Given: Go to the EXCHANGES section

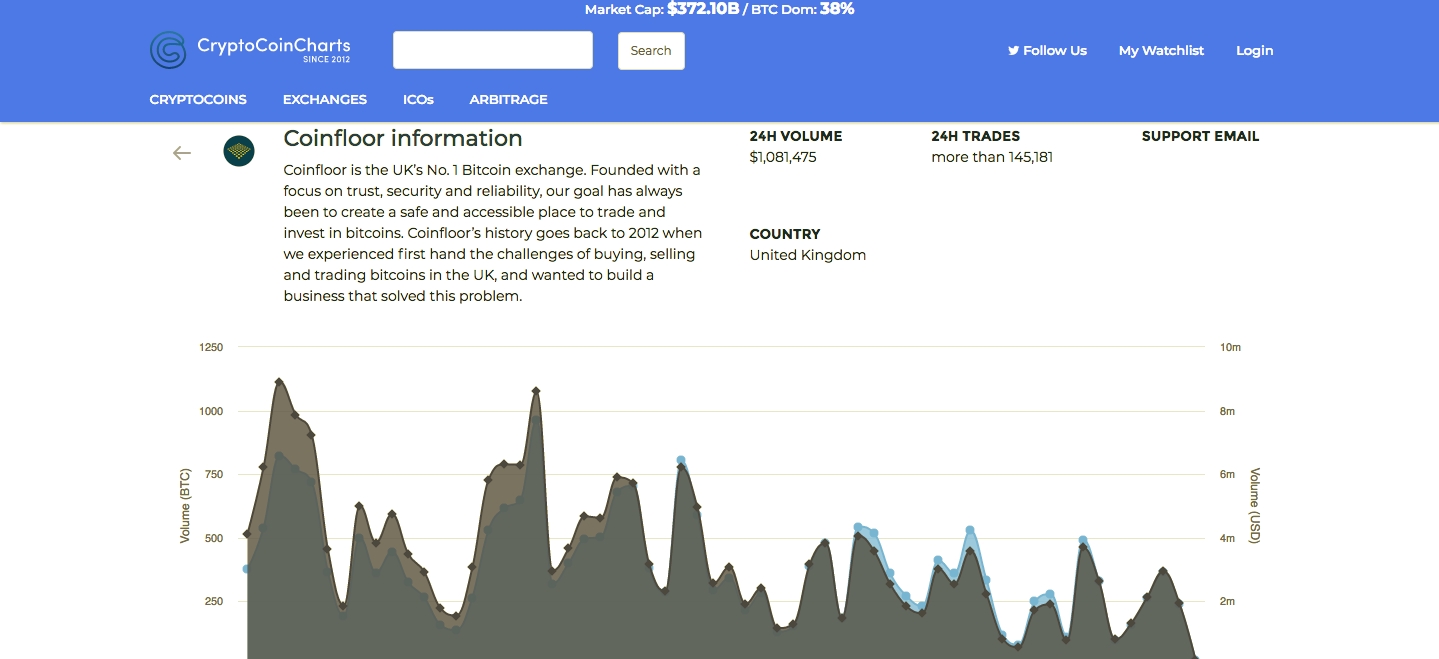Looking at the screenshot, I should [x=325, y=99].
